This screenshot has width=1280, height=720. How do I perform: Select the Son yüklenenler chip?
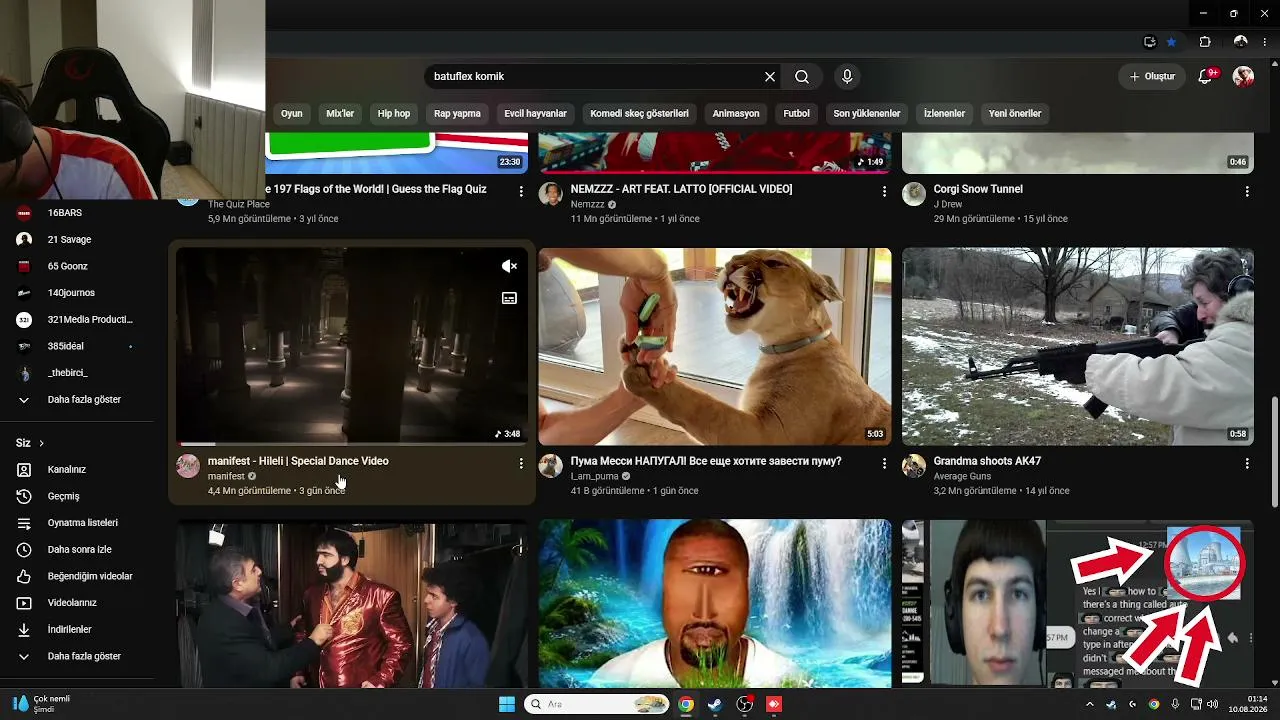pyautogui.click(x=867, y=114)
